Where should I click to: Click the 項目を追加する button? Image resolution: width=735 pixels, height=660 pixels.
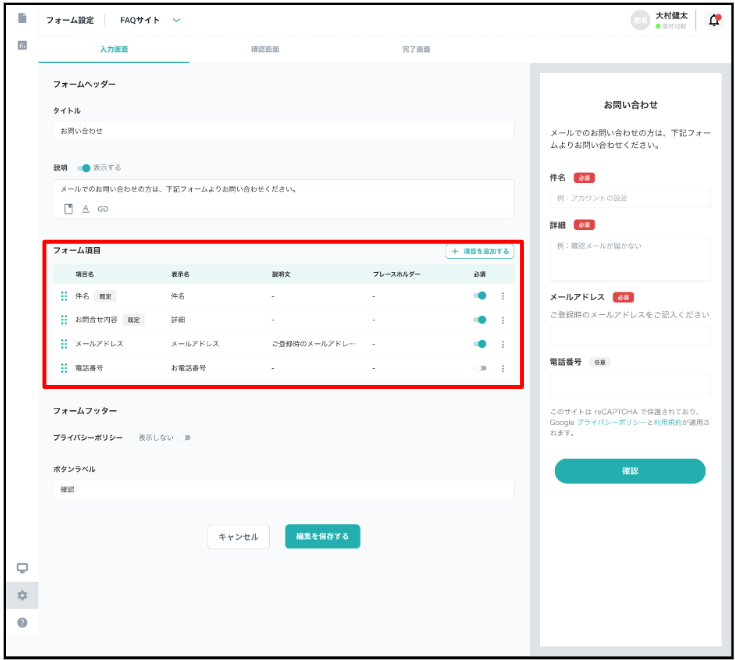click(x=480, y=252)
